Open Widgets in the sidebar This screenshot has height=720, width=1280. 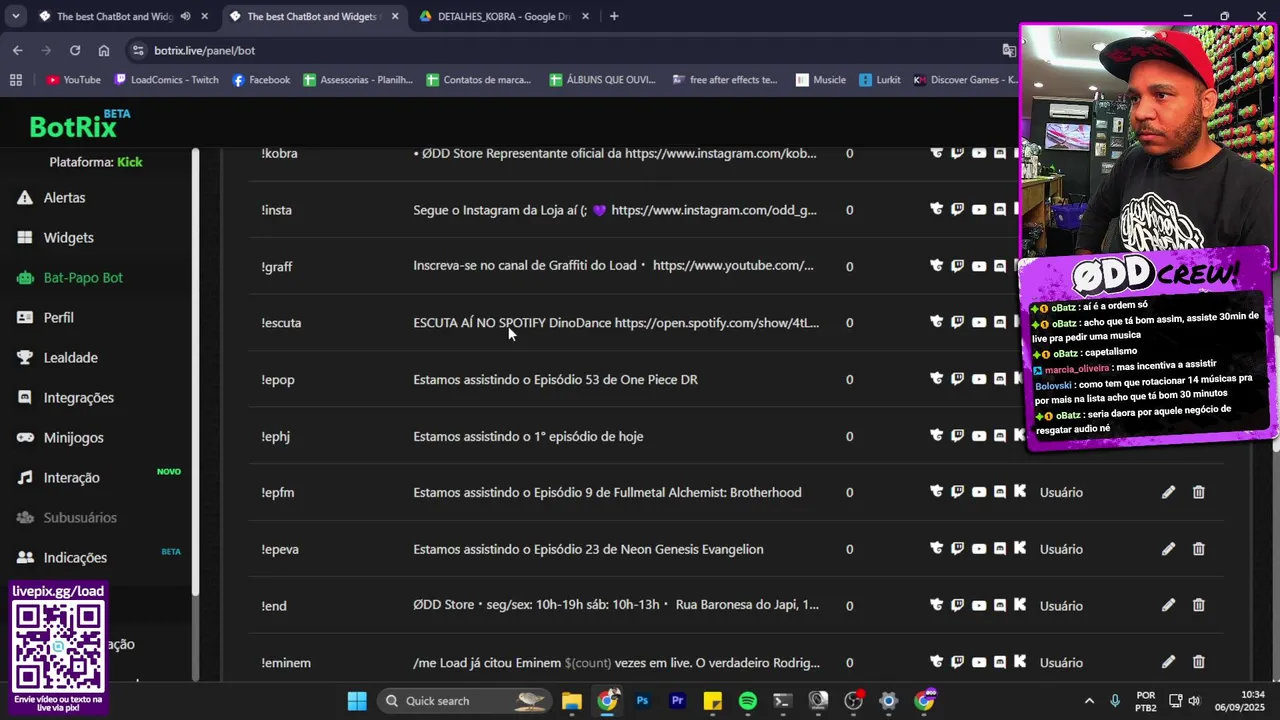tap(68, 238)
